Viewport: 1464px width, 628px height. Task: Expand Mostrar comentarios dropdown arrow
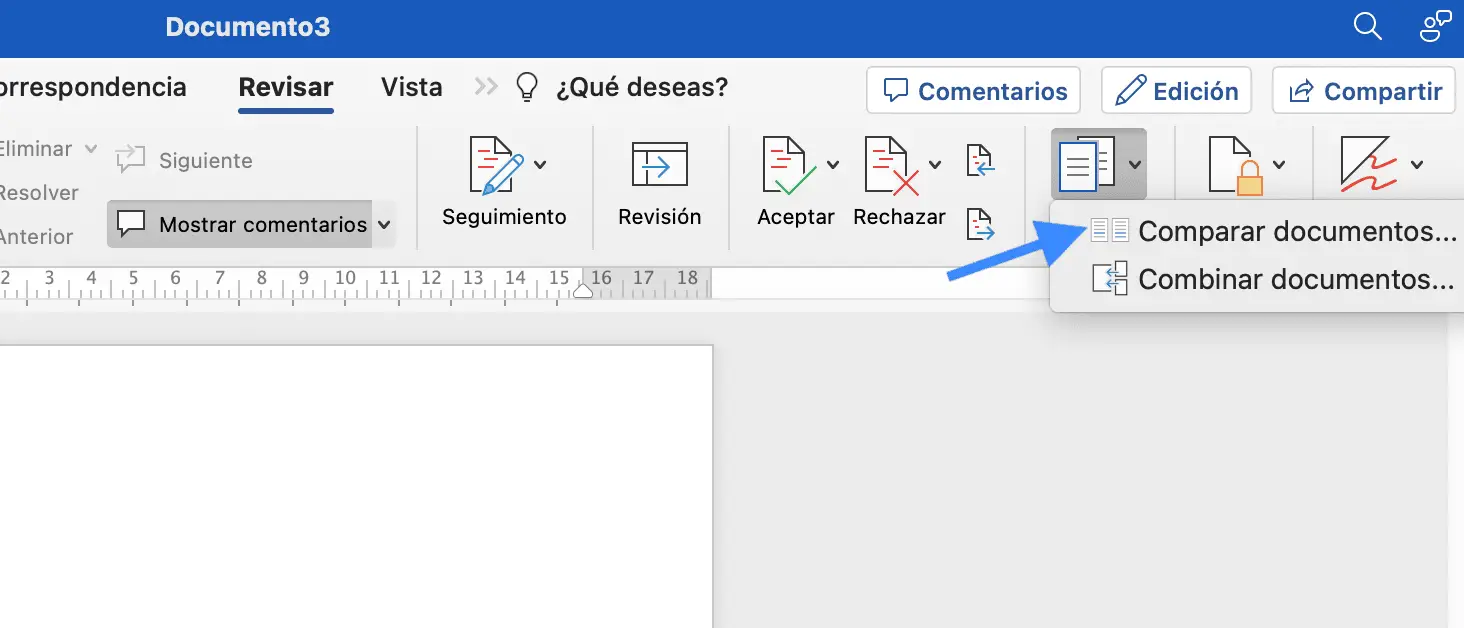click(x=384, y=225)
